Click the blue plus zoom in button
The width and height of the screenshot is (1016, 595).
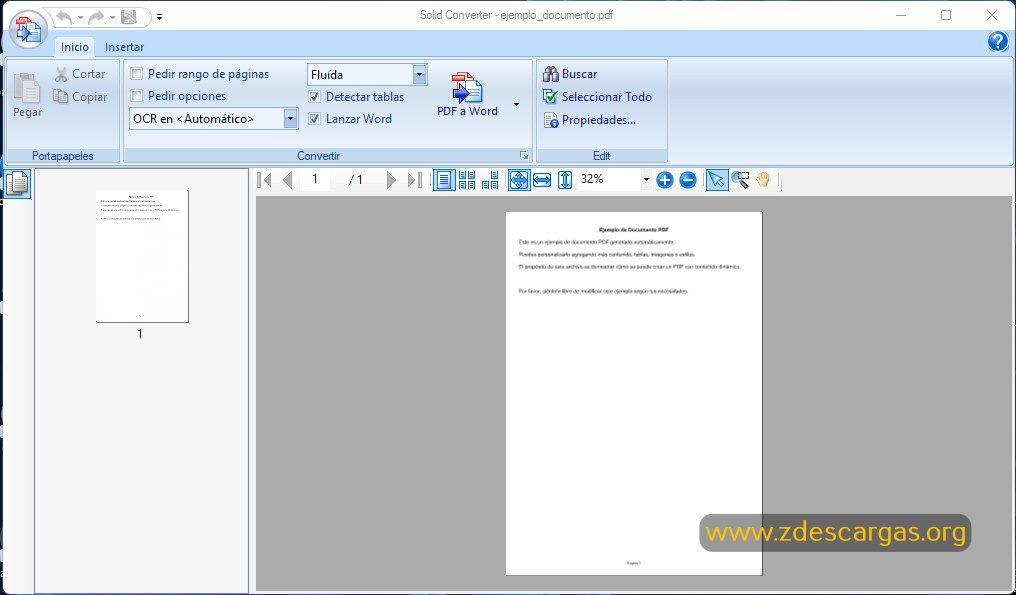point(665,180)
